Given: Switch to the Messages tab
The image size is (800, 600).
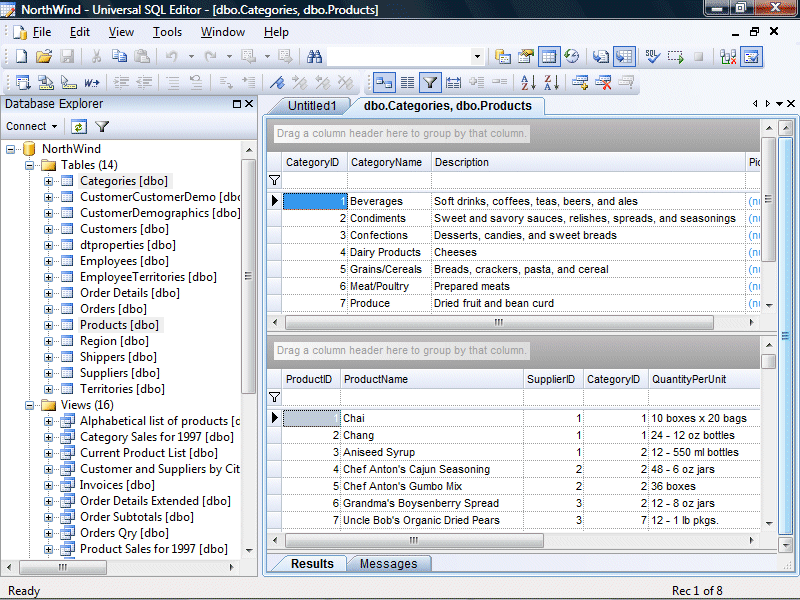Looking at the screenshot, I should click(x=388, y=563).
